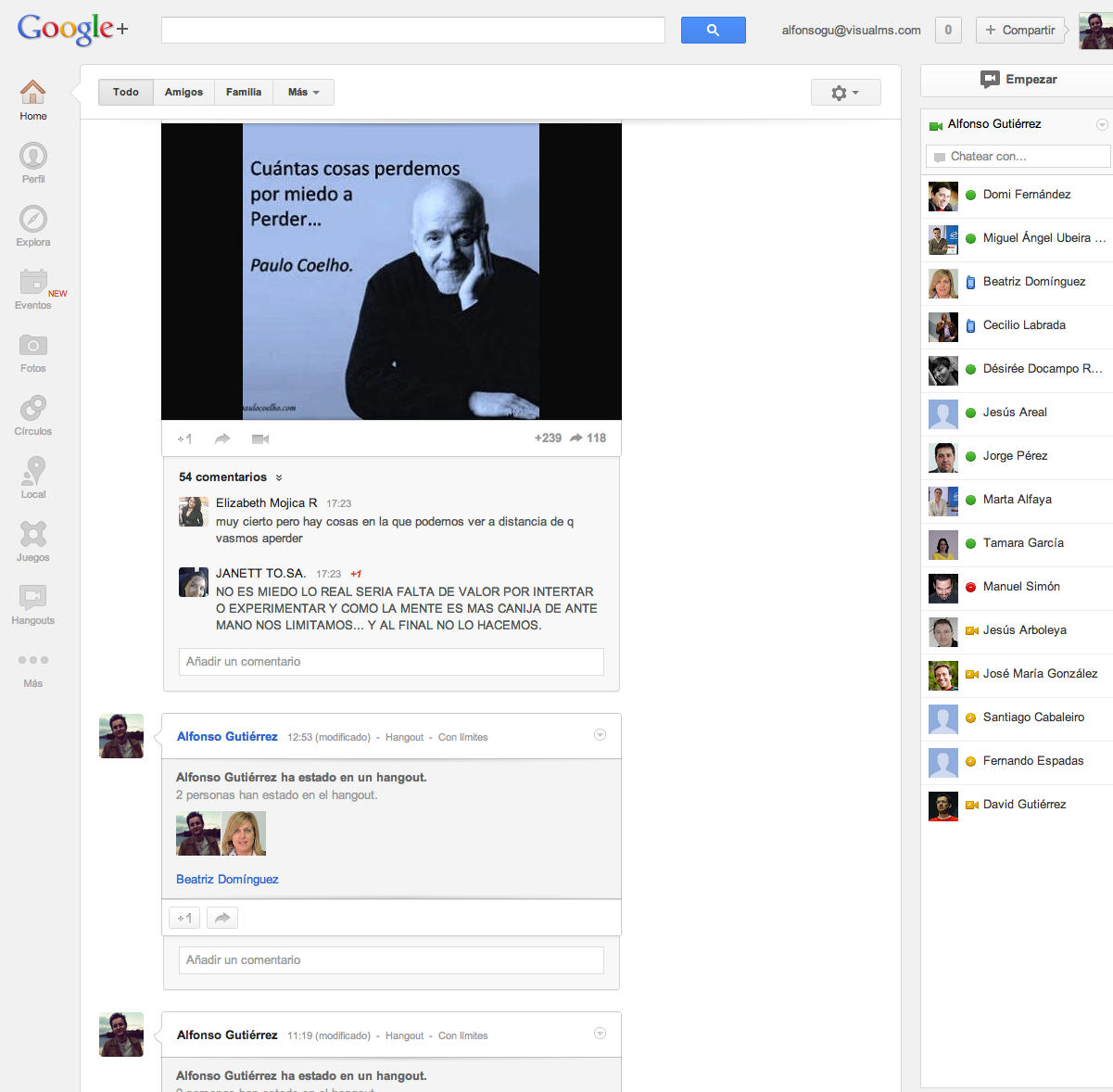This screenshot has width=1113, height=1092.
Task: Chat with Miguel Ángel Ubeira
Action: 1017,238
